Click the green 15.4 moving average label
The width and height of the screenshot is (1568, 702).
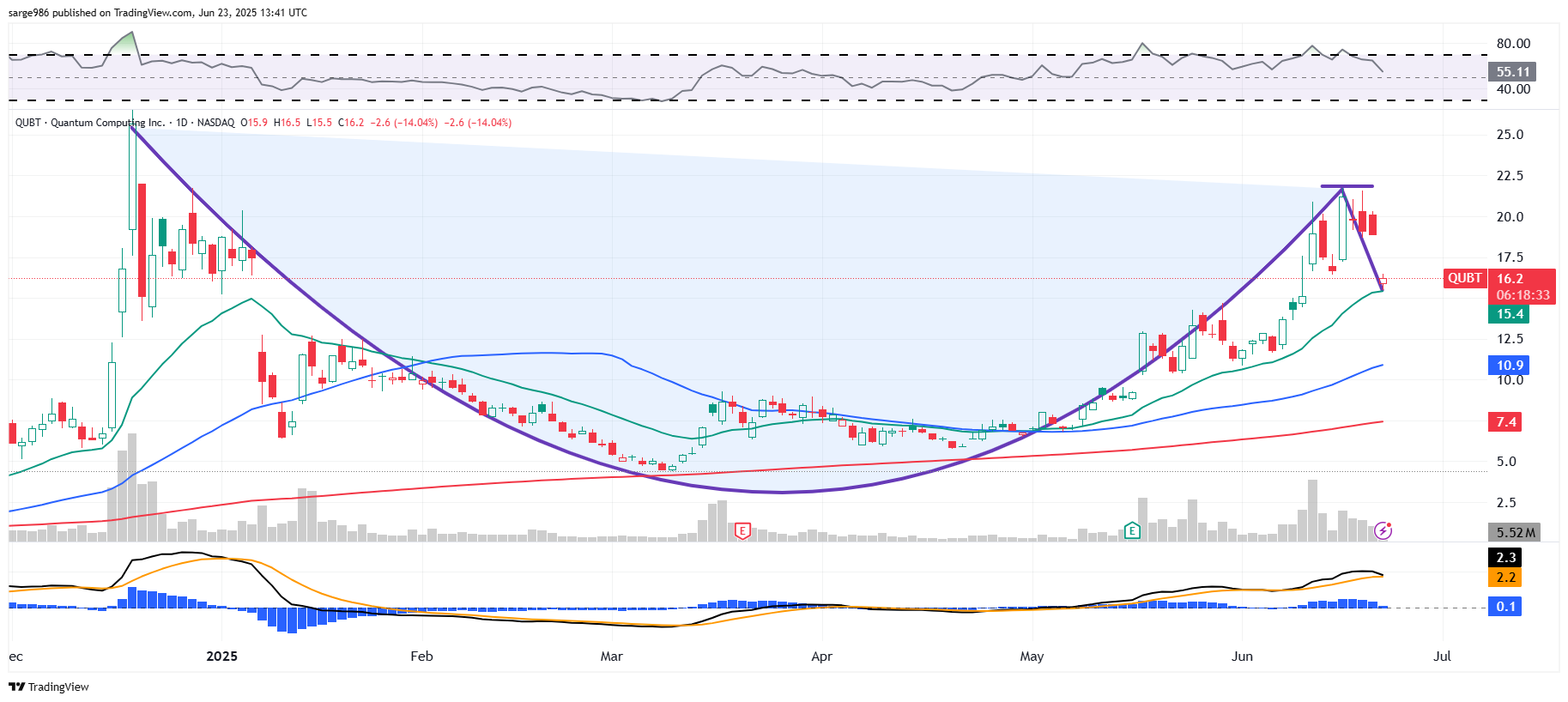(x=1510, y=314)
